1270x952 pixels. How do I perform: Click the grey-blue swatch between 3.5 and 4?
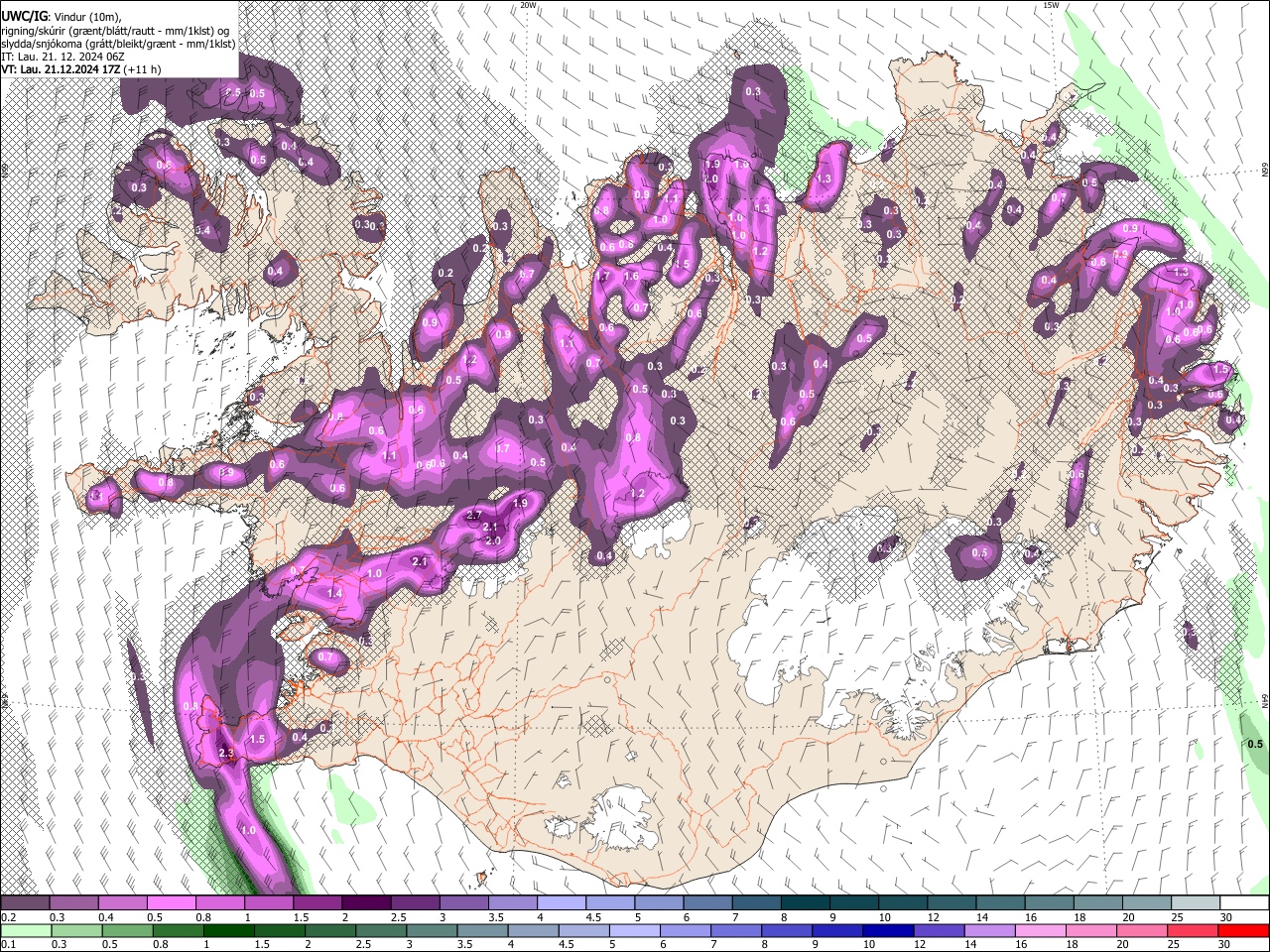click(483, 930)
